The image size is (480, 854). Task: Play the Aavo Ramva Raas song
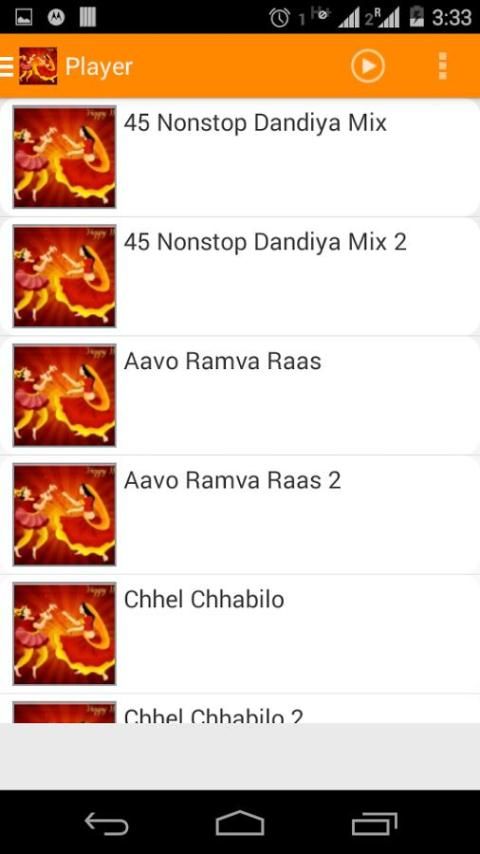point(240,395)
